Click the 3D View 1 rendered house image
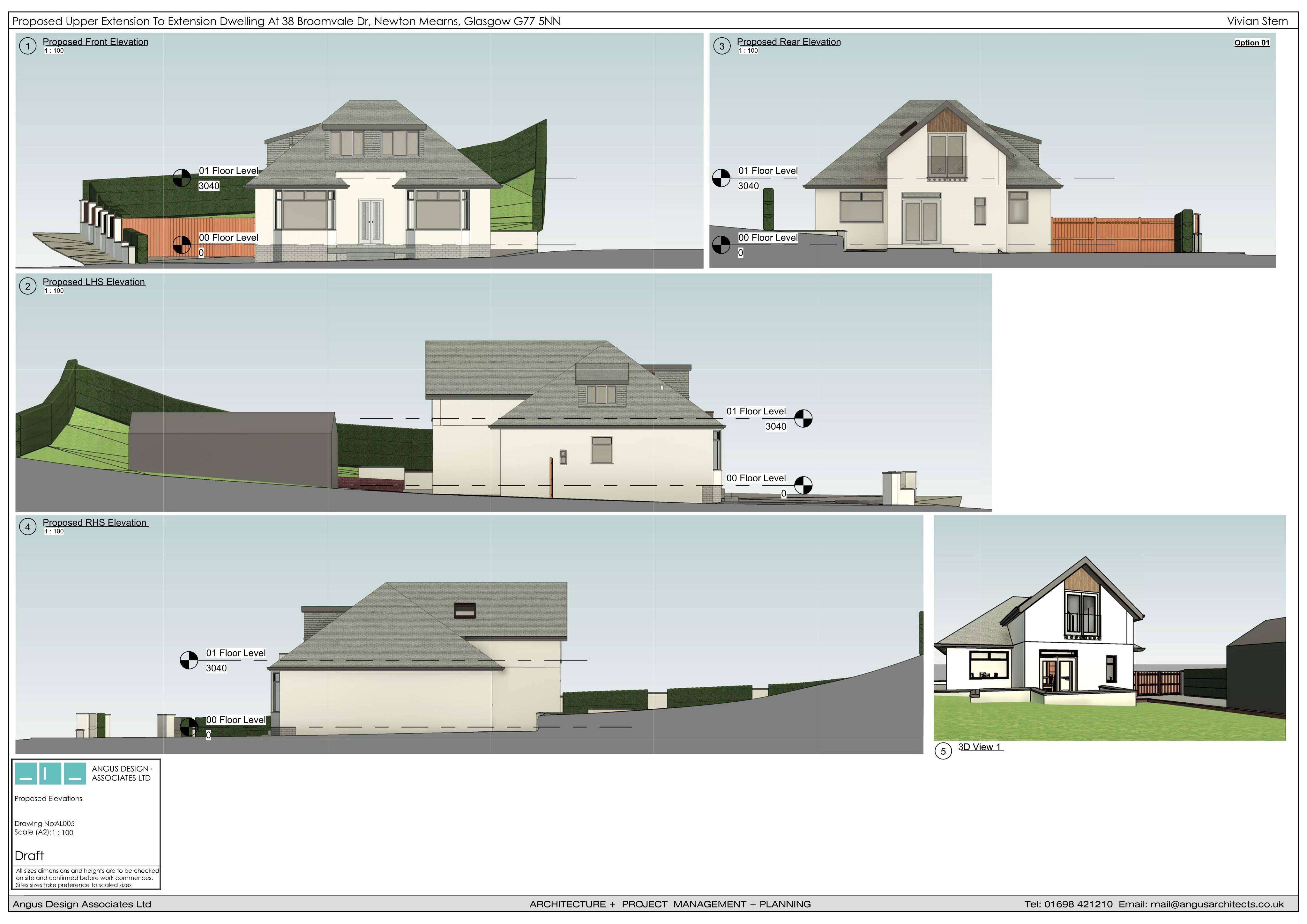1307x924 pixels. point(1109,628)
